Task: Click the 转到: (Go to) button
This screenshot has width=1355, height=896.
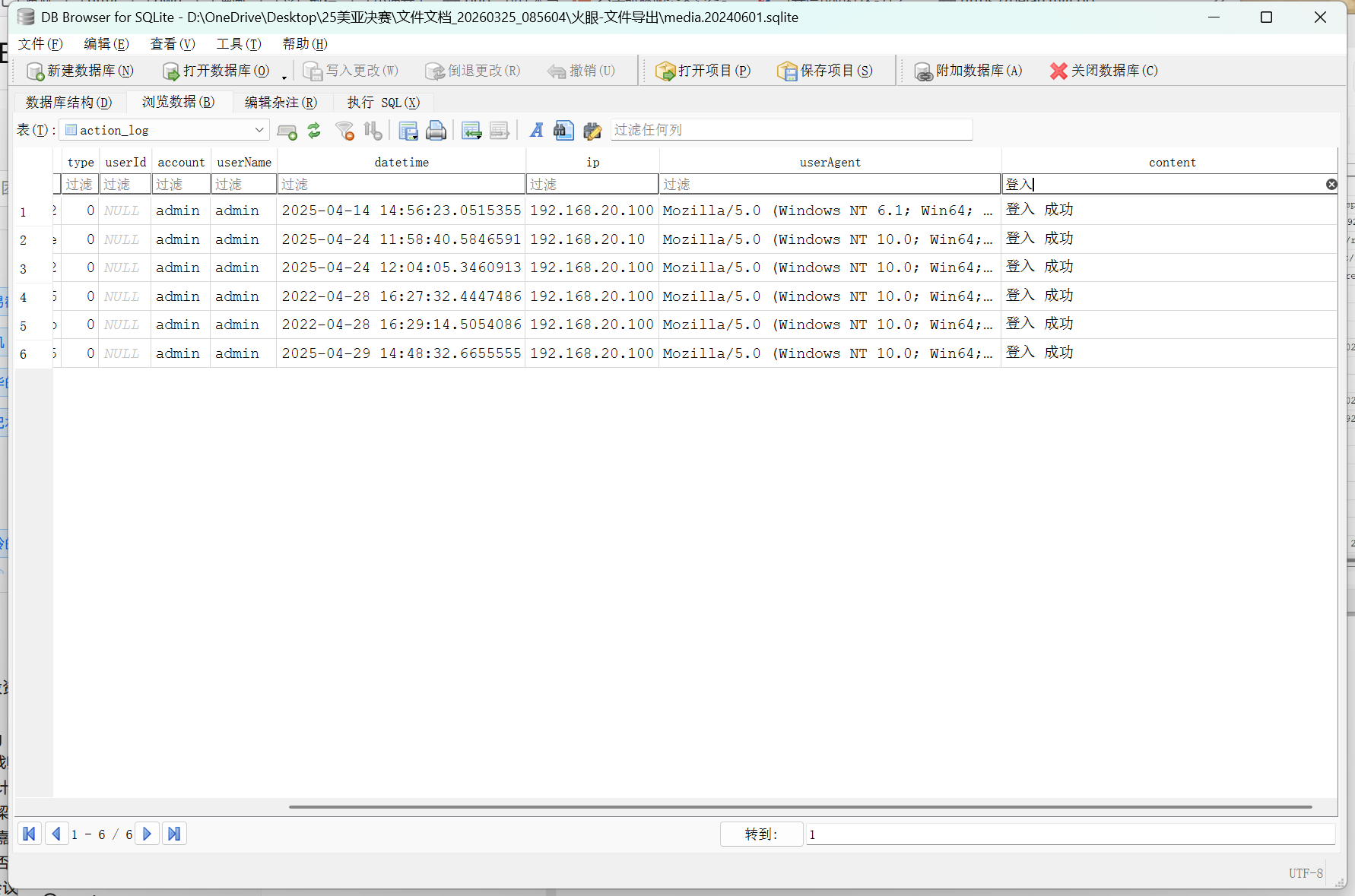Action: [761, 834]
